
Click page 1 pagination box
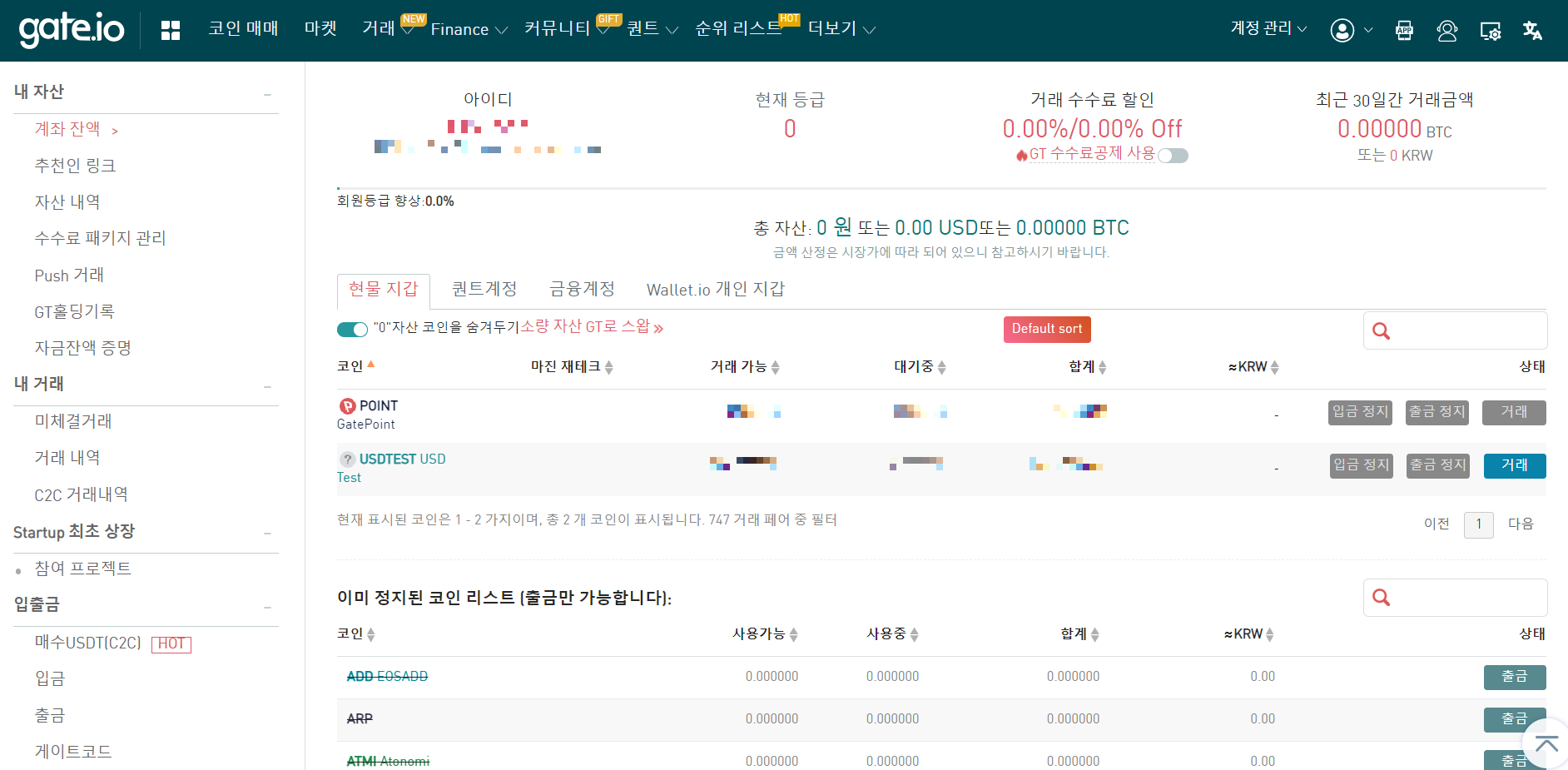coord(1479,524)
